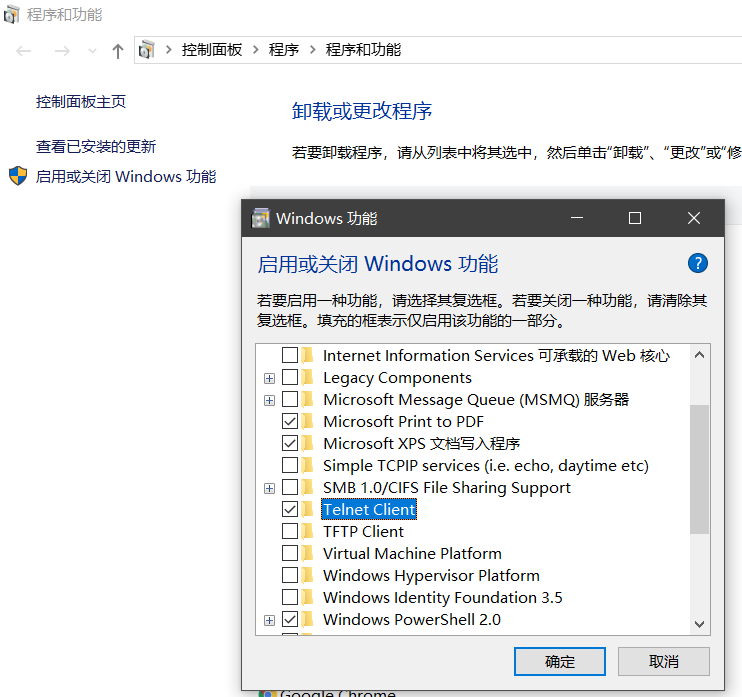Click the 确定 button
Image resolution: width=742 pixels, height=697 pixels.
click(559, 661)
